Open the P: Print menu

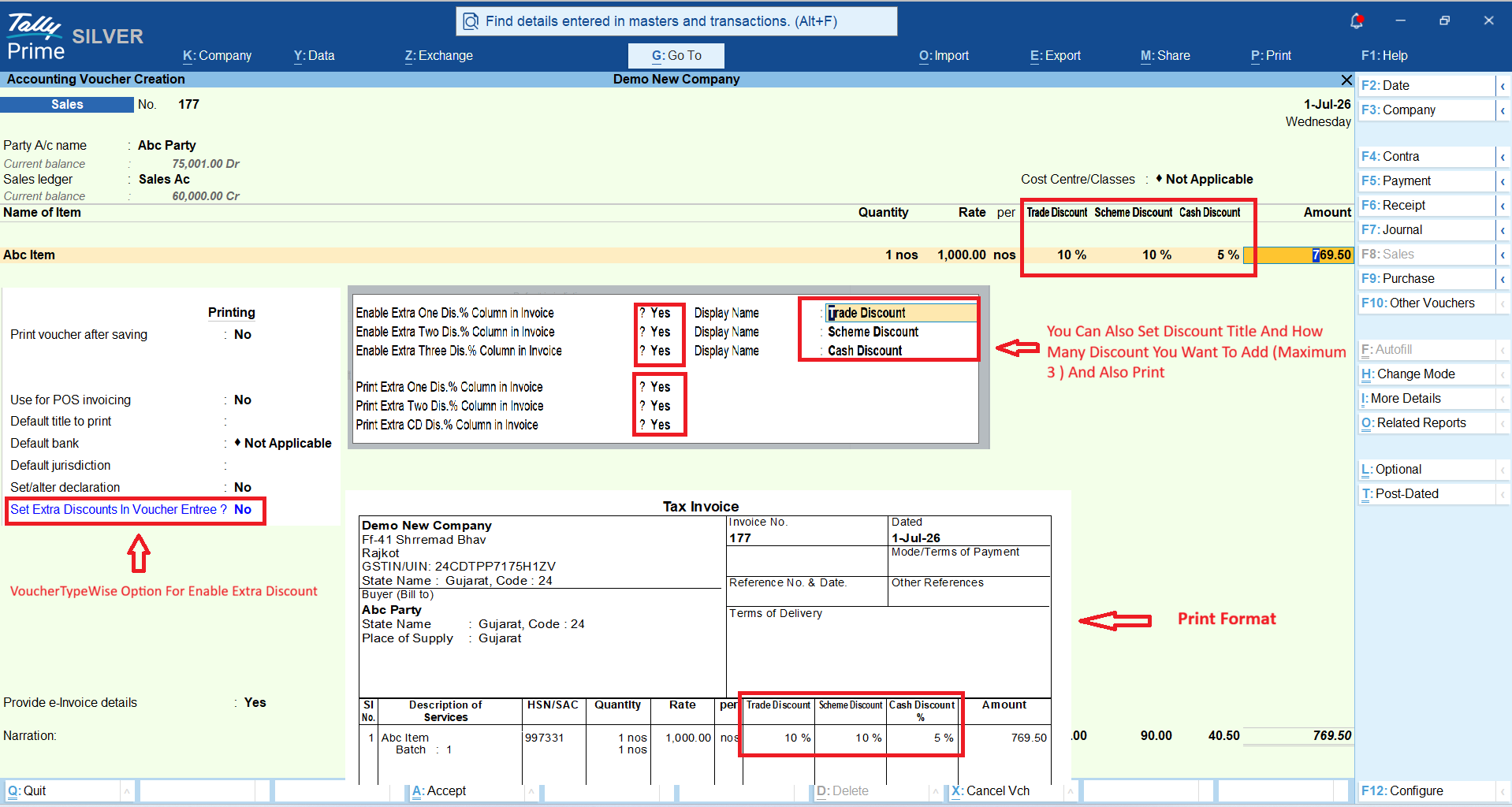click(x=1271, y=55)
